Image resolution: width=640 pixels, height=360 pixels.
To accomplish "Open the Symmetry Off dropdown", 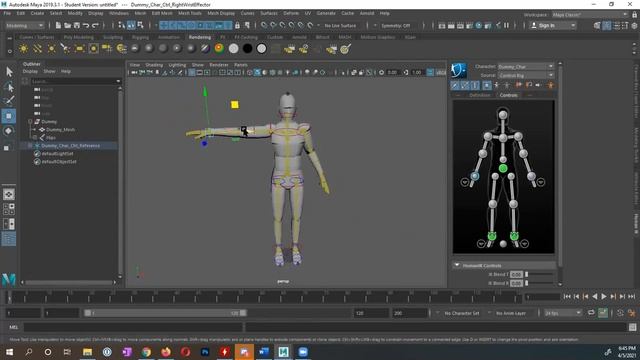I will [395, 25].
